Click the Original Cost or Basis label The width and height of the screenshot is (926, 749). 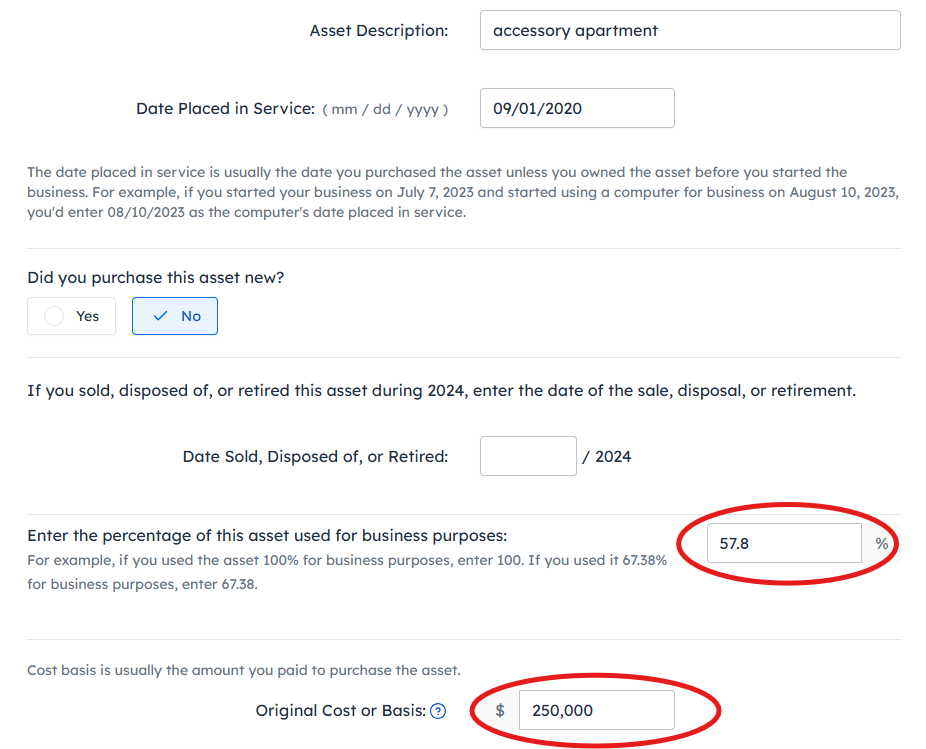pyautogui.click(x=340, y=711)
